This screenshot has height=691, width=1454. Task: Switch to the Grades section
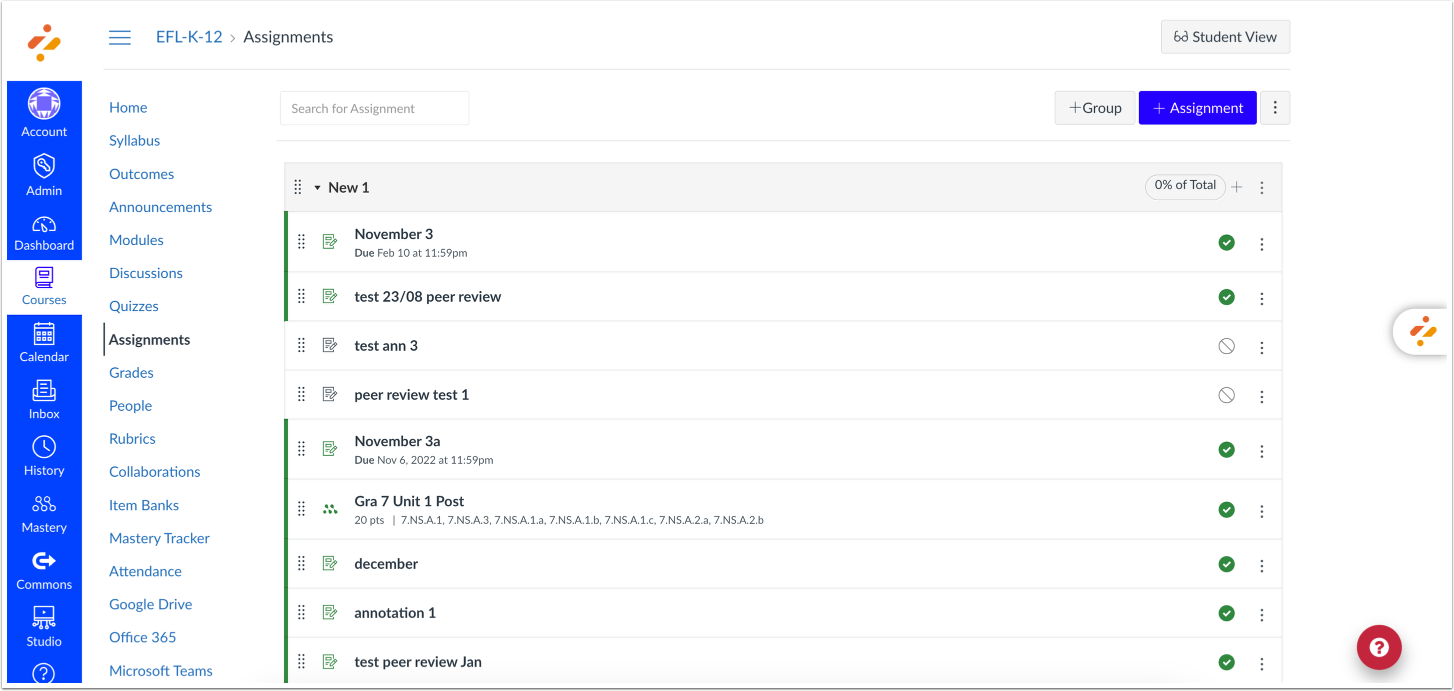tap(131, 372)
